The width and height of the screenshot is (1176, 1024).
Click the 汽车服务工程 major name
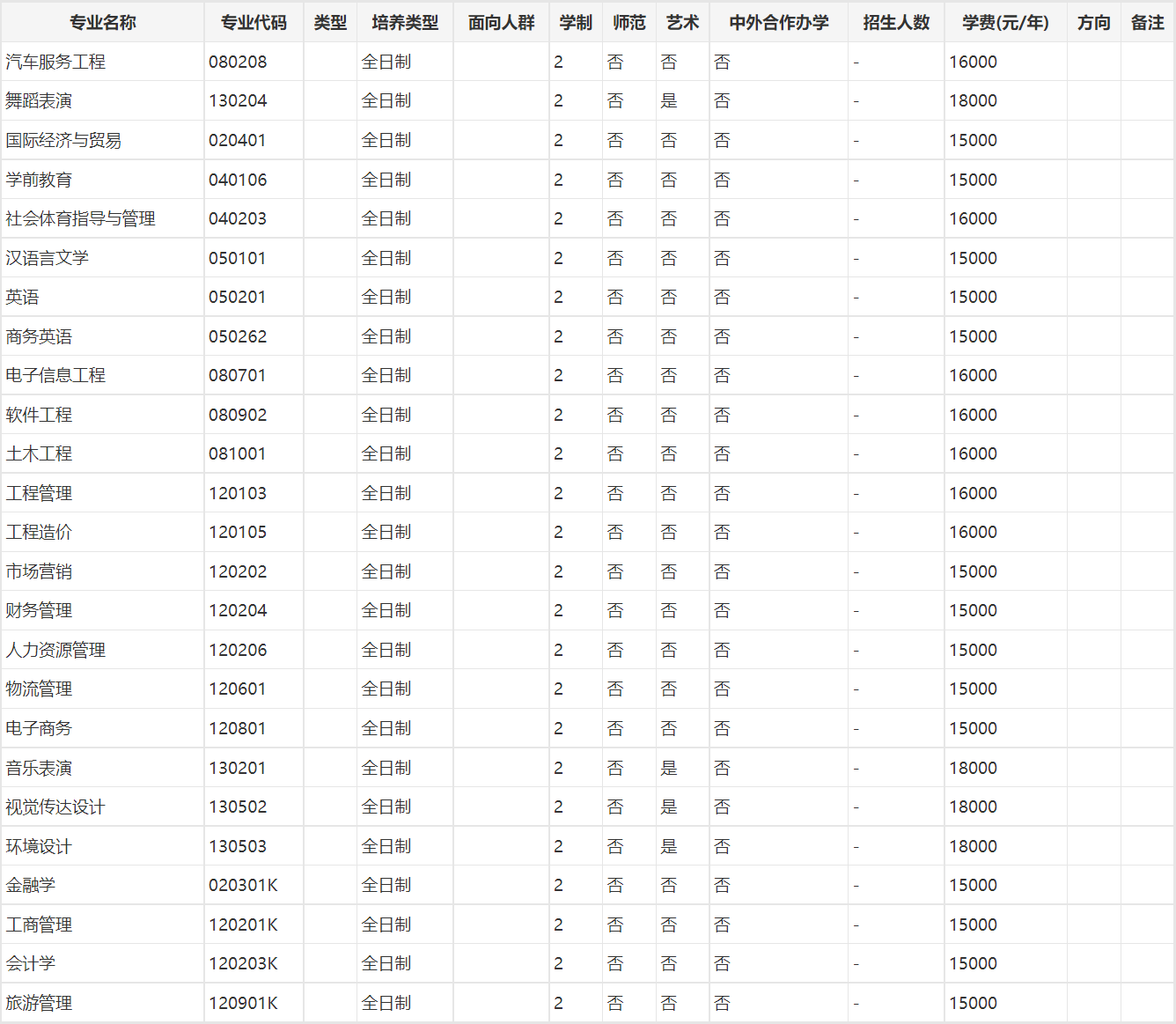pos(55,63)
